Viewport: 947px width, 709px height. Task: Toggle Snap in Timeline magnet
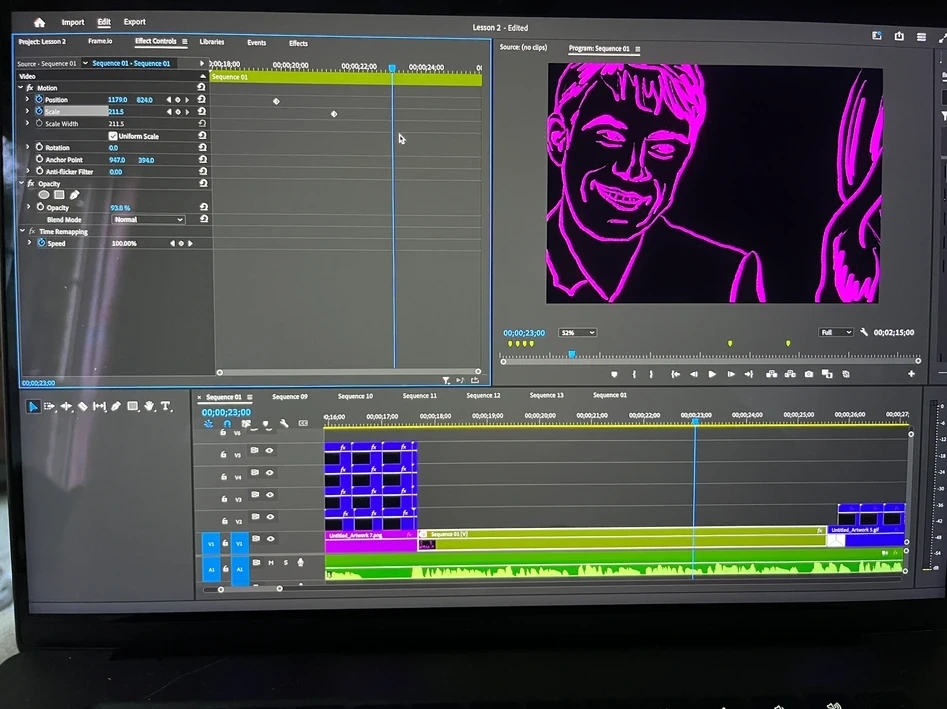(x=227, y=423)
